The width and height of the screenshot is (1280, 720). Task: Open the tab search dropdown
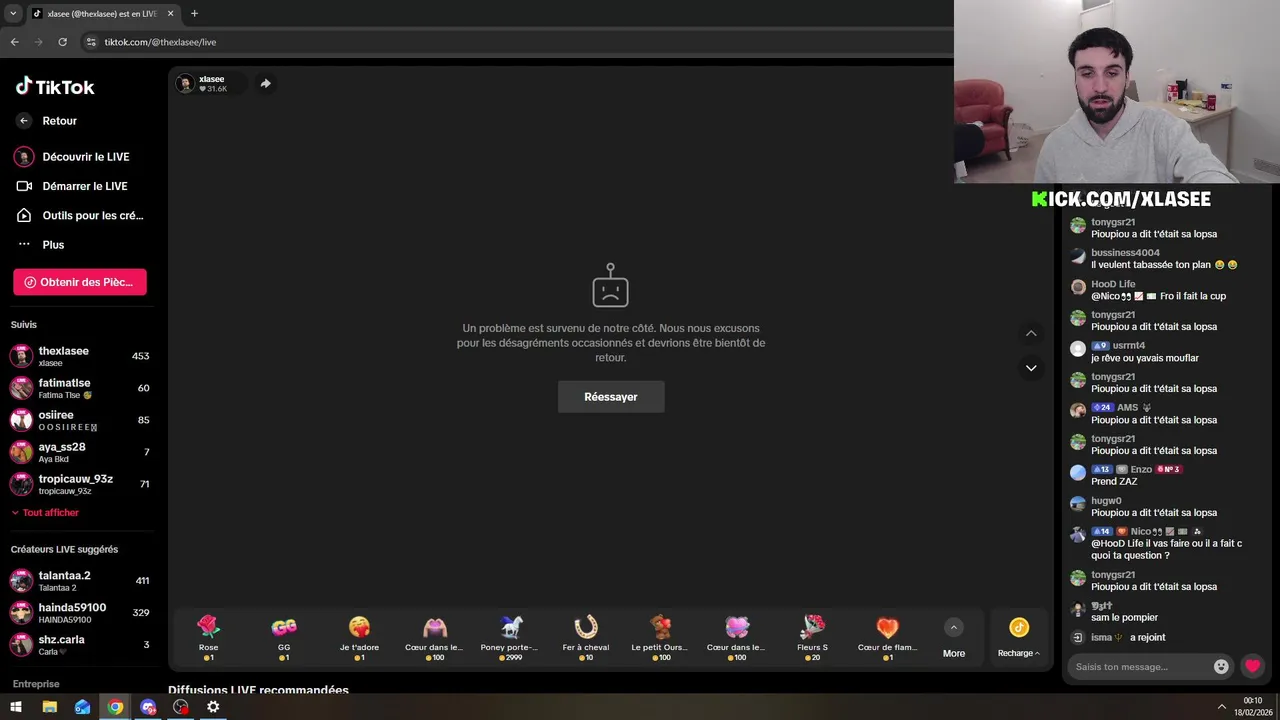tap(13, 14)
